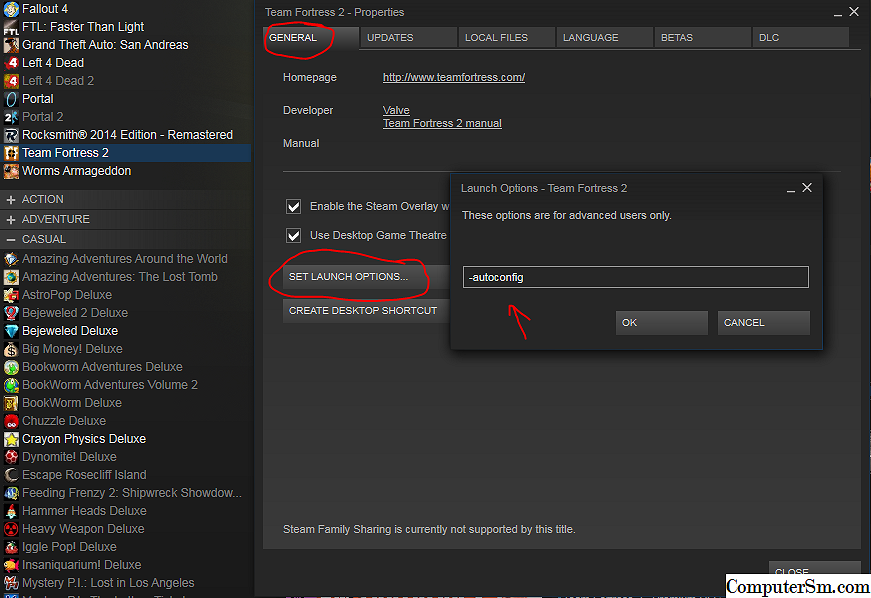Image resolution: width=871 pixels, height=598 pixels.
Task: Click the Portal game icon
Action: (11, 99)
